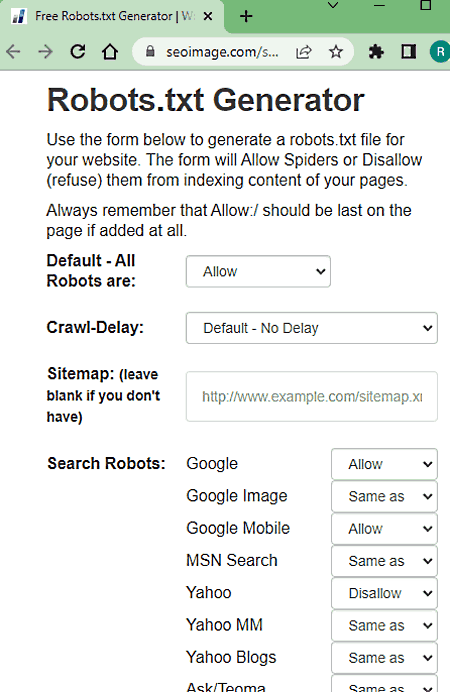Click the Sitemap URL input field

pos(311,396)
